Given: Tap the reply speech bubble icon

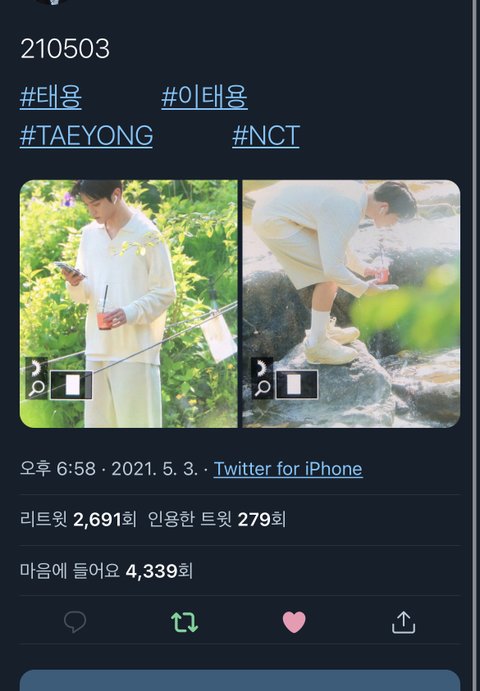Looking at the screenshot, I should click(75, 622).
